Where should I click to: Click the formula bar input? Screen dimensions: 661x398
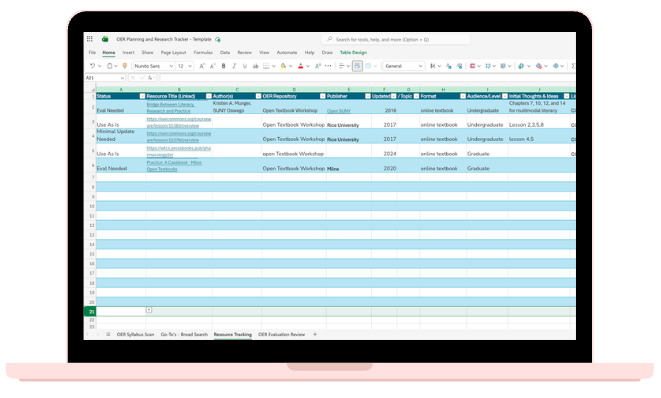click(x=367, y=78)
